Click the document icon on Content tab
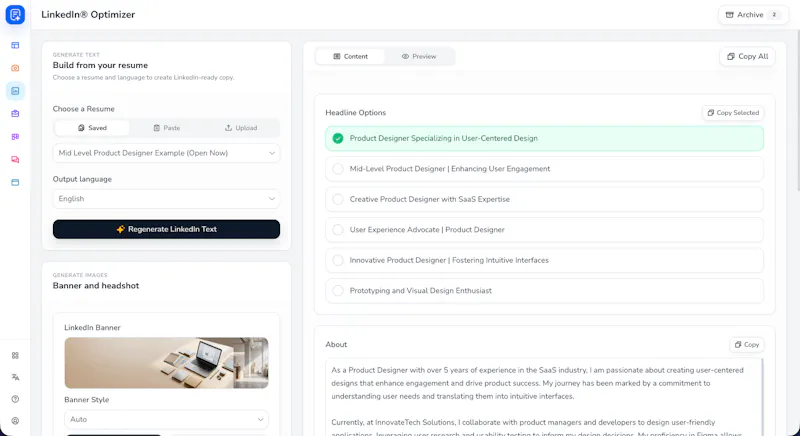Screen dimensions: 800x436 (x=337, y=57)
